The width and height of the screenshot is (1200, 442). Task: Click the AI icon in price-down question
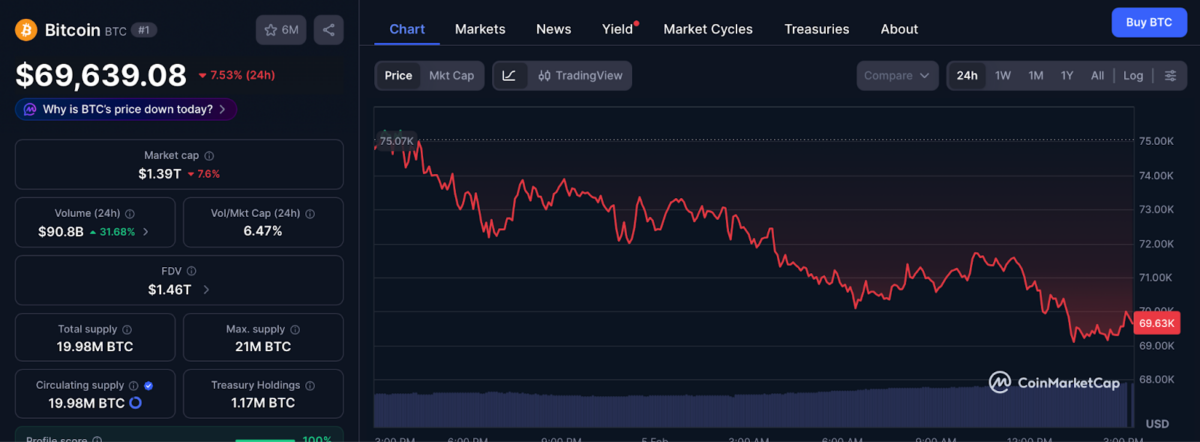click(30, 109)
